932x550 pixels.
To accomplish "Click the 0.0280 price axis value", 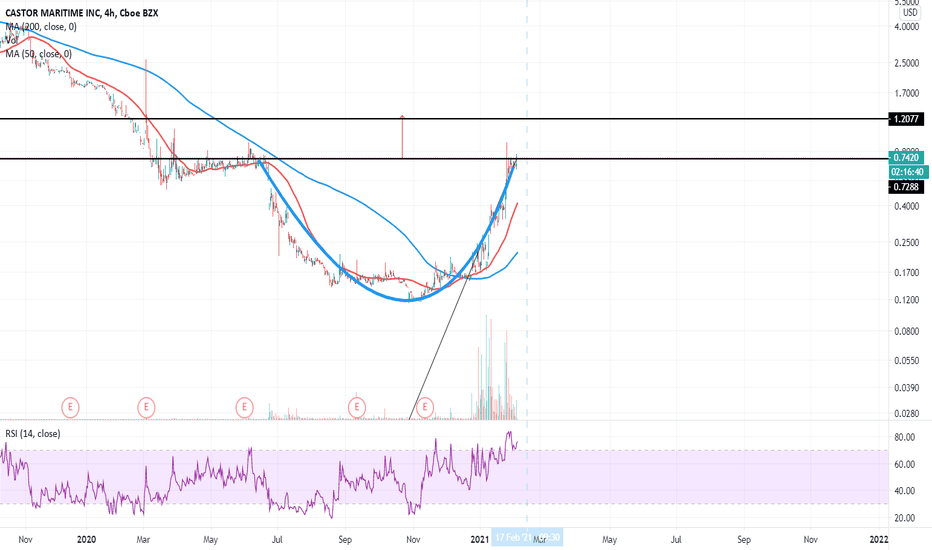I will click(906, 414).
